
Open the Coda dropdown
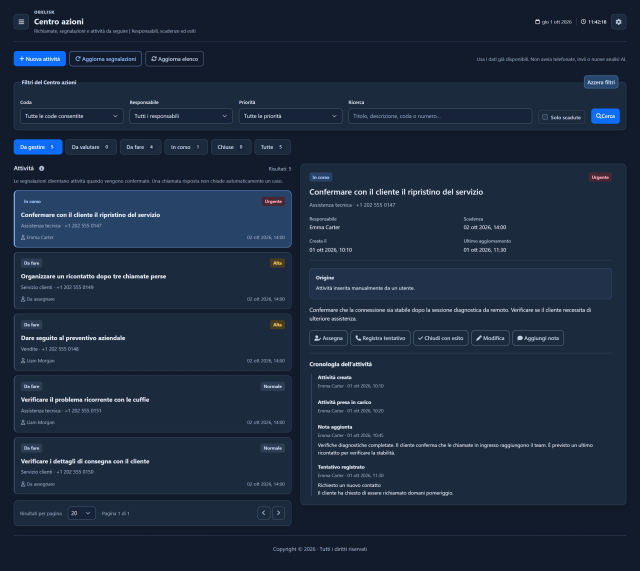[71, 116]
